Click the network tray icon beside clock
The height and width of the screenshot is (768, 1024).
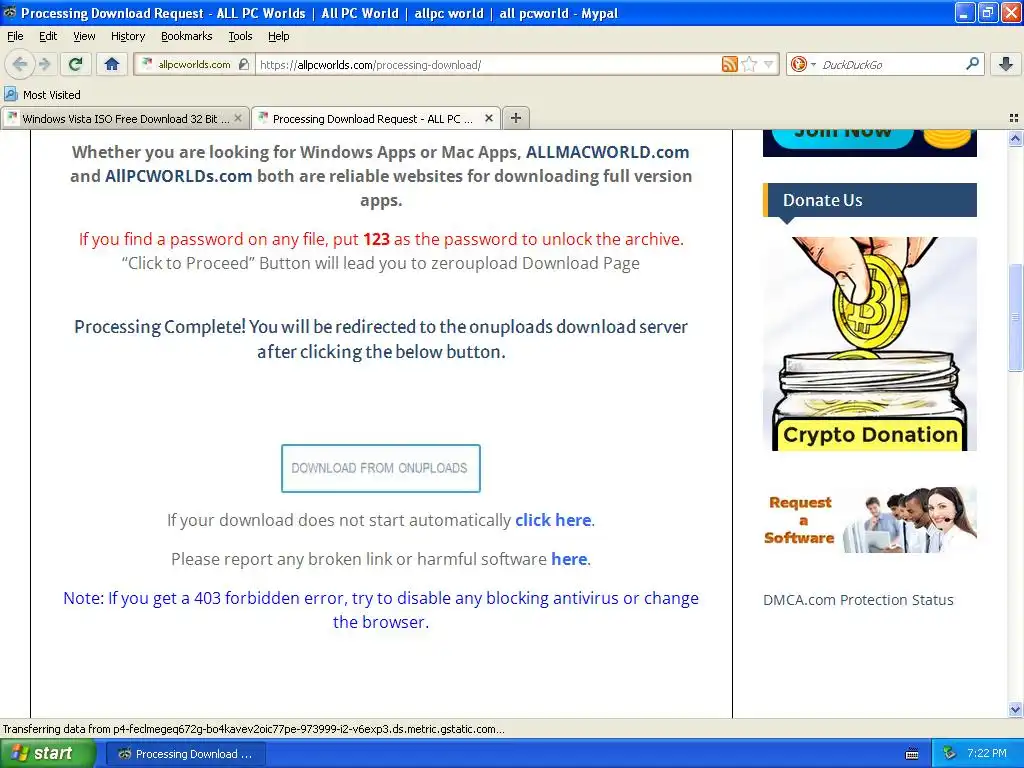[950, 754]
